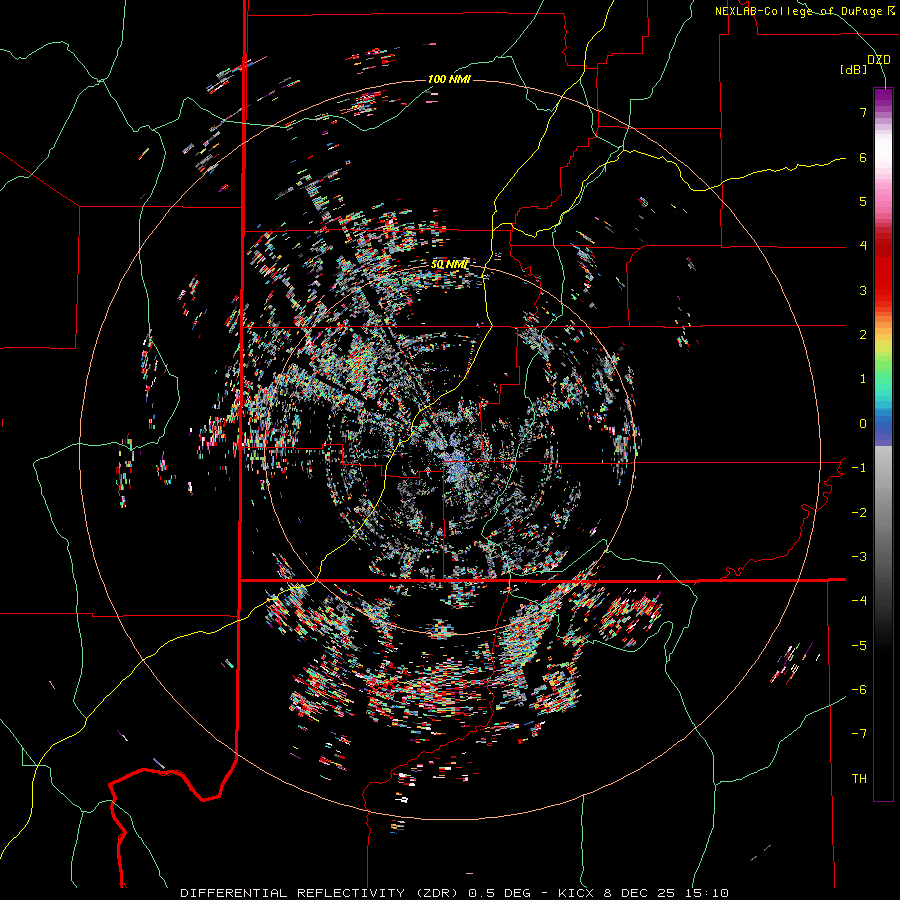Select the -1 dB scale label
The image size is (900, 900).
(x=859, y=468)
